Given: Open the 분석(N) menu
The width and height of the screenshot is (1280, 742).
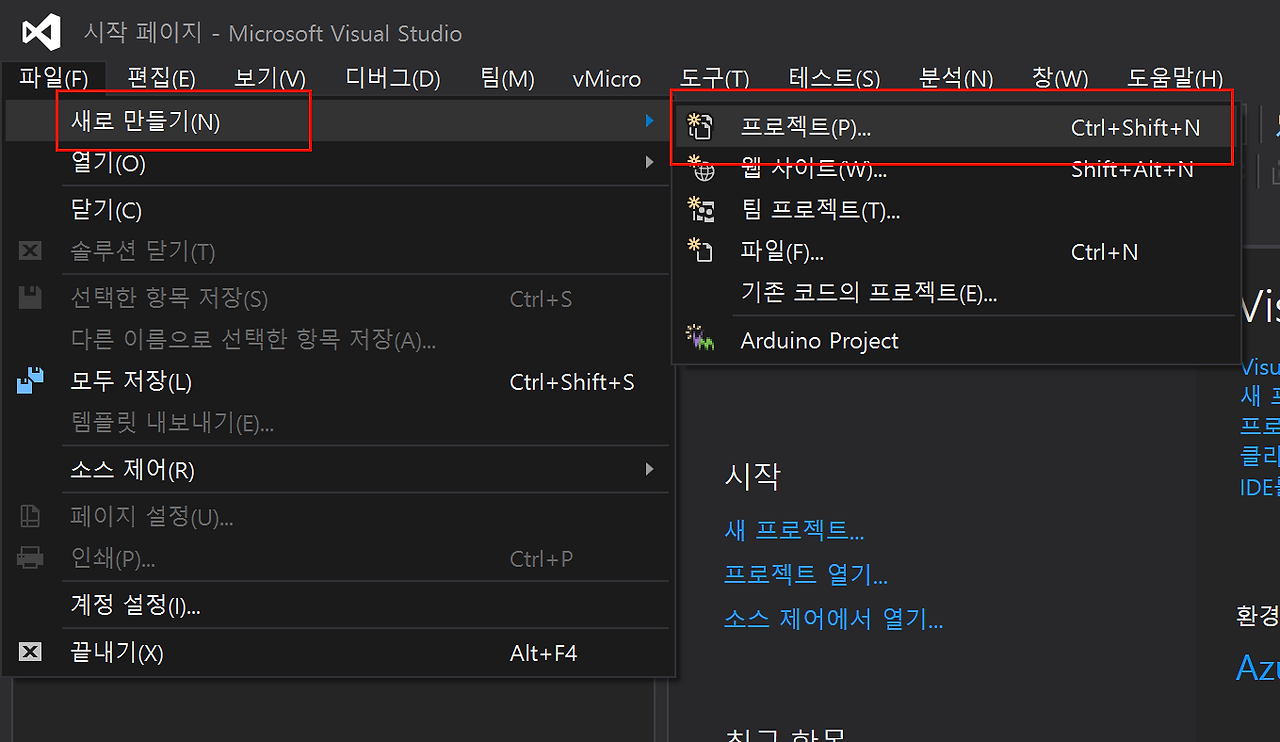Looking at the screenshot, I should 956,78.
